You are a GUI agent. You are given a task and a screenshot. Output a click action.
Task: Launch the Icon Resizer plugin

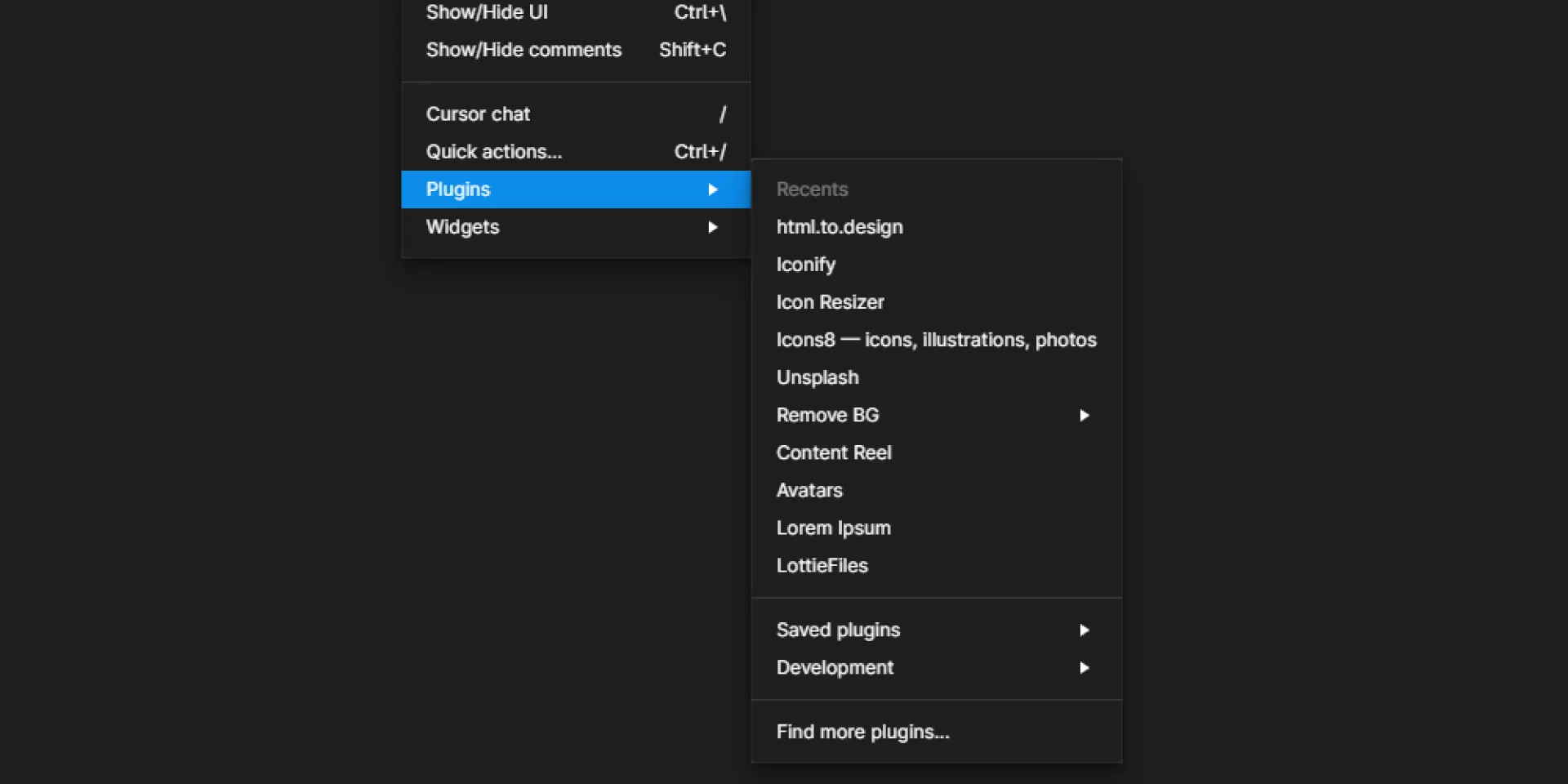coord(937,302)
